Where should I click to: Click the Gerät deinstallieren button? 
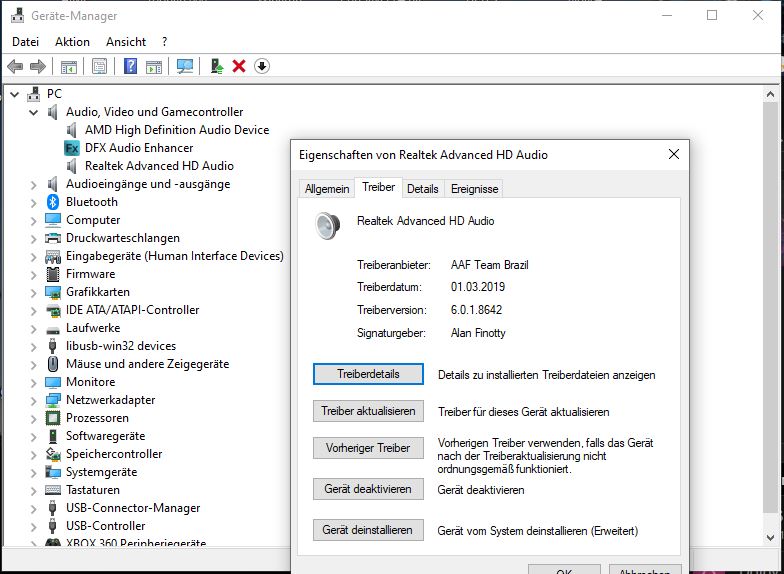click(x=368, y=530)
